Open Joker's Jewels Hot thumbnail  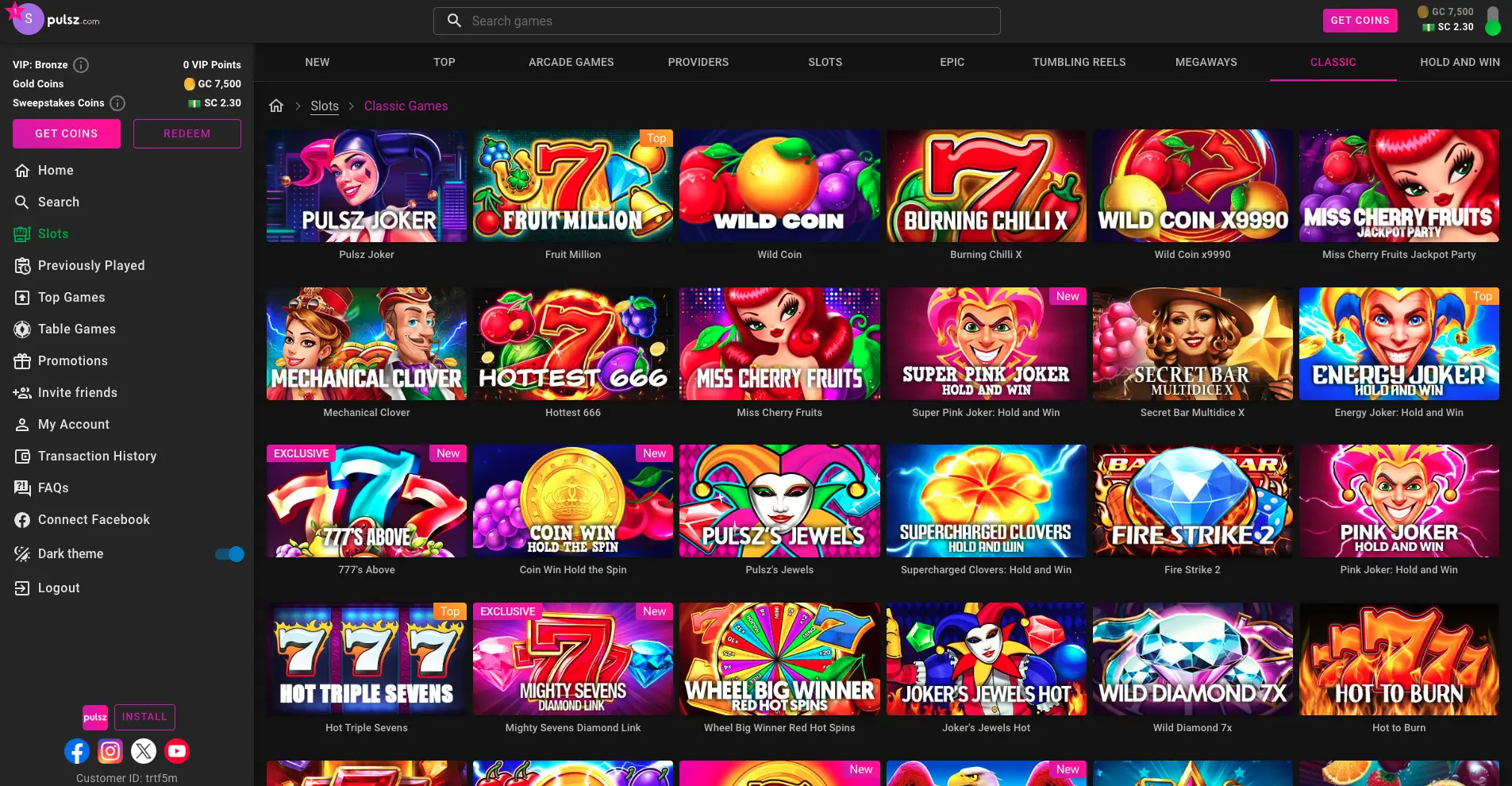coord(987,659)
